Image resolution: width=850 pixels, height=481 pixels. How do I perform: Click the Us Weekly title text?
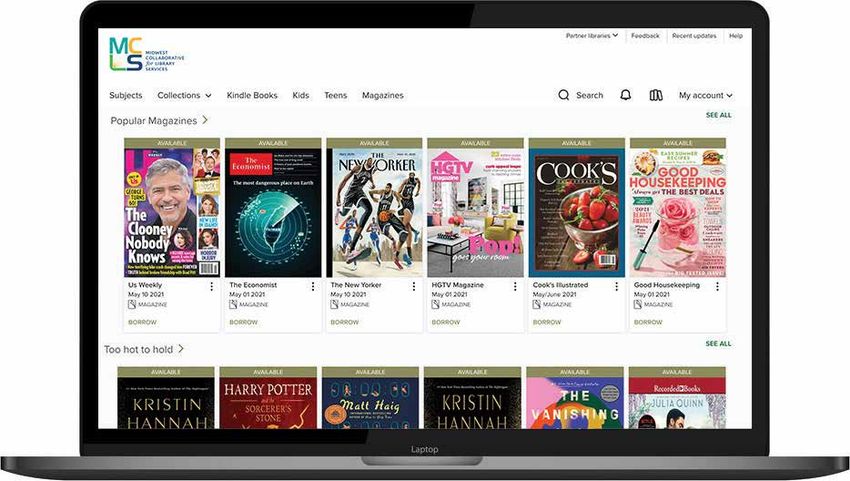click(x=145, y=285)
